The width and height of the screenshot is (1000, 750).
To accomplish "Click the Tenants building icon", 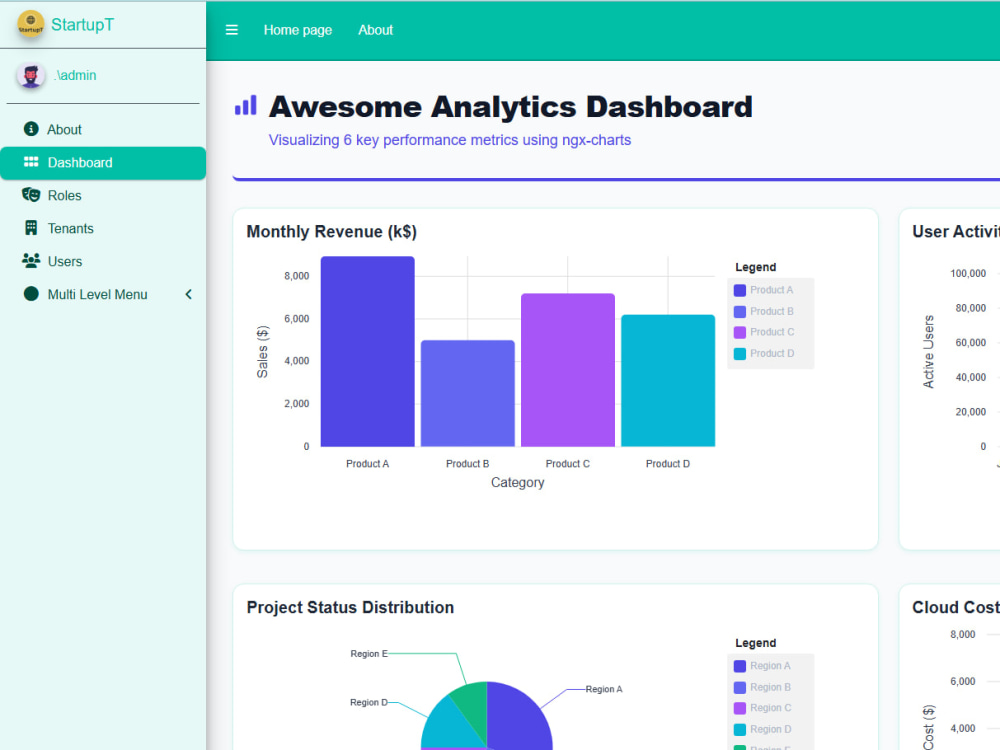I will pos(31,228).
